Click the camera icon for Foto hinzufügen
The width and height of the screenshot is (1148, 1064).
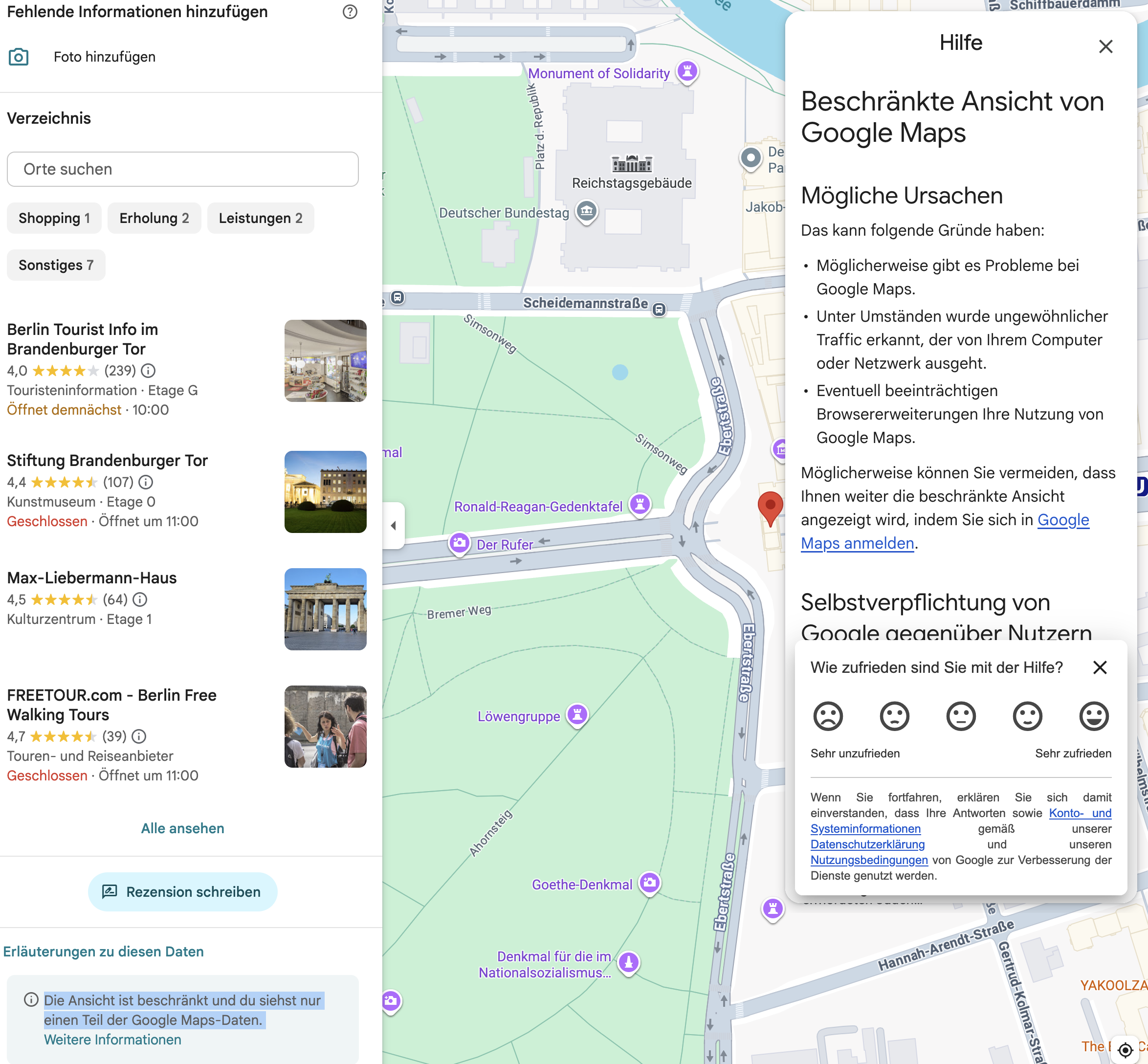tap(19, 57)
